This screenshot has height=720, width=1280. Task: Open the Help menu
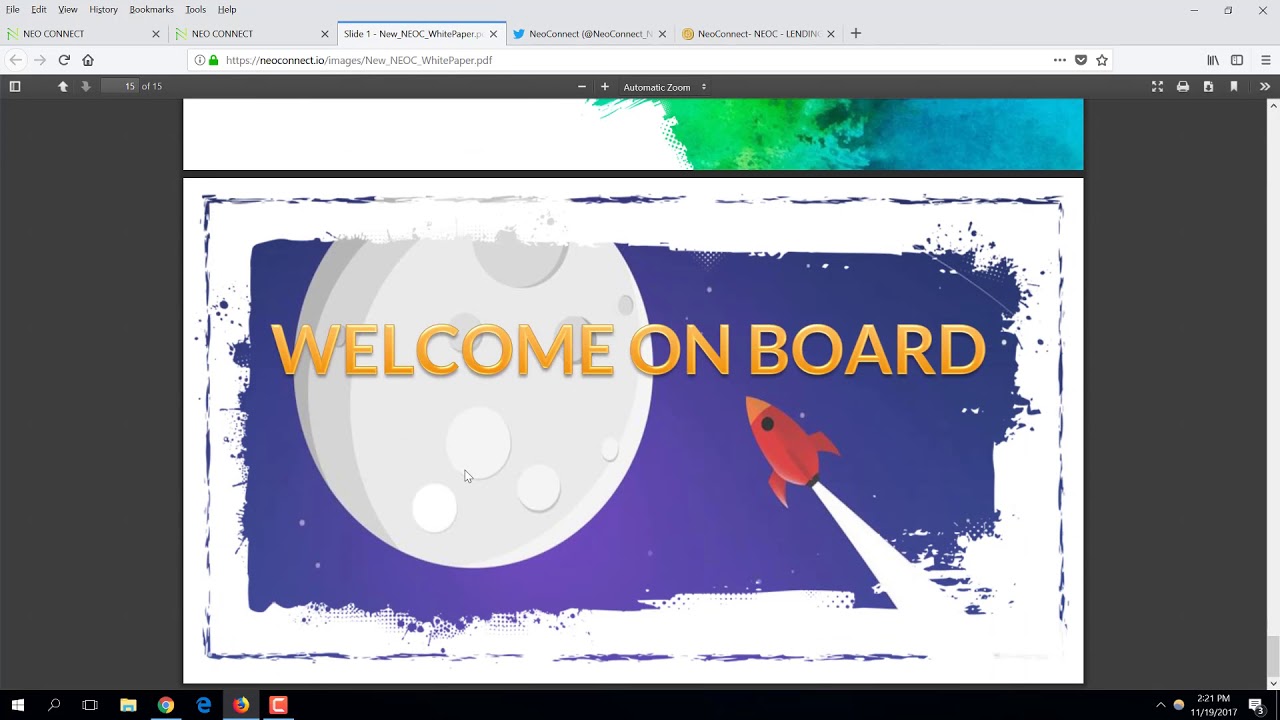pyautogui.click(x=227, y=9)
